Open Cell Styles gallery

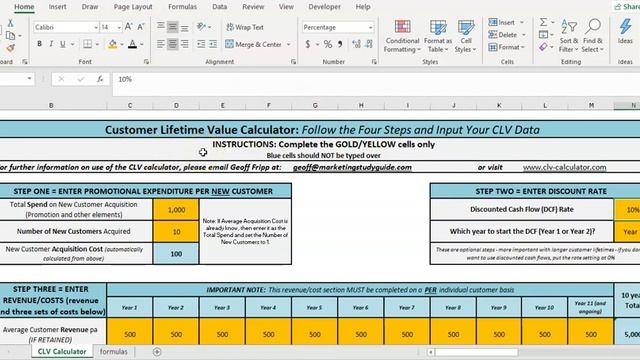[x=466, y=36]
